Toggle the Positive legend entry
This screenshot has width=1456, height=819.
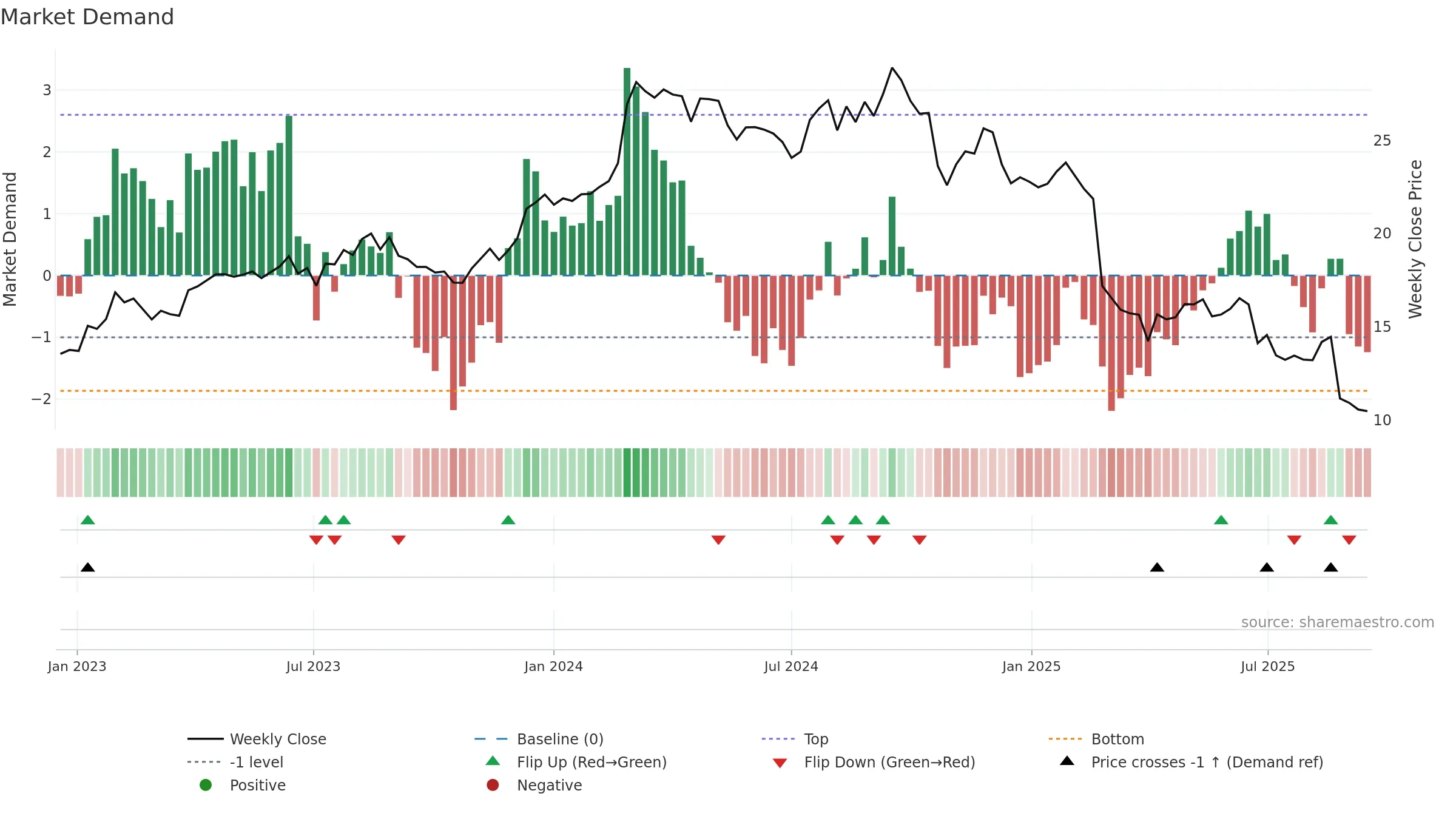click(x=243, y=785)
